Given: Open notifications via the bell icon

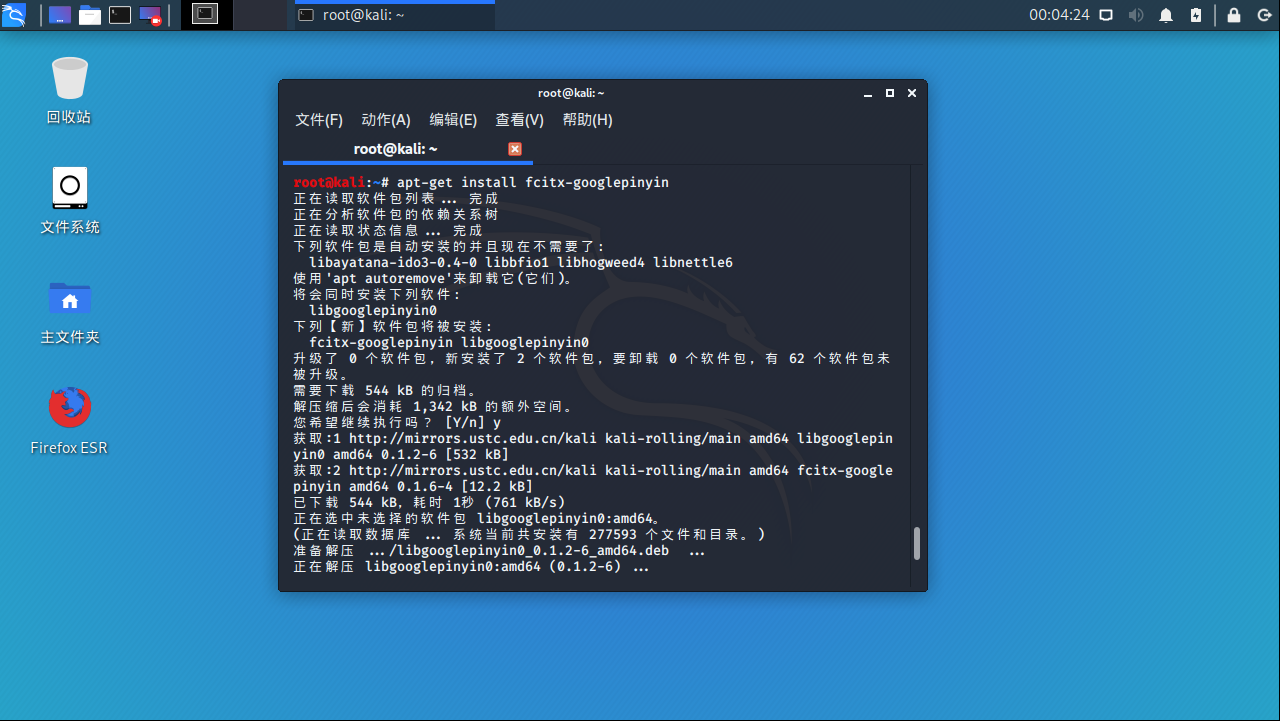Looking at the screenshot, I should (x=1165, y=15).
